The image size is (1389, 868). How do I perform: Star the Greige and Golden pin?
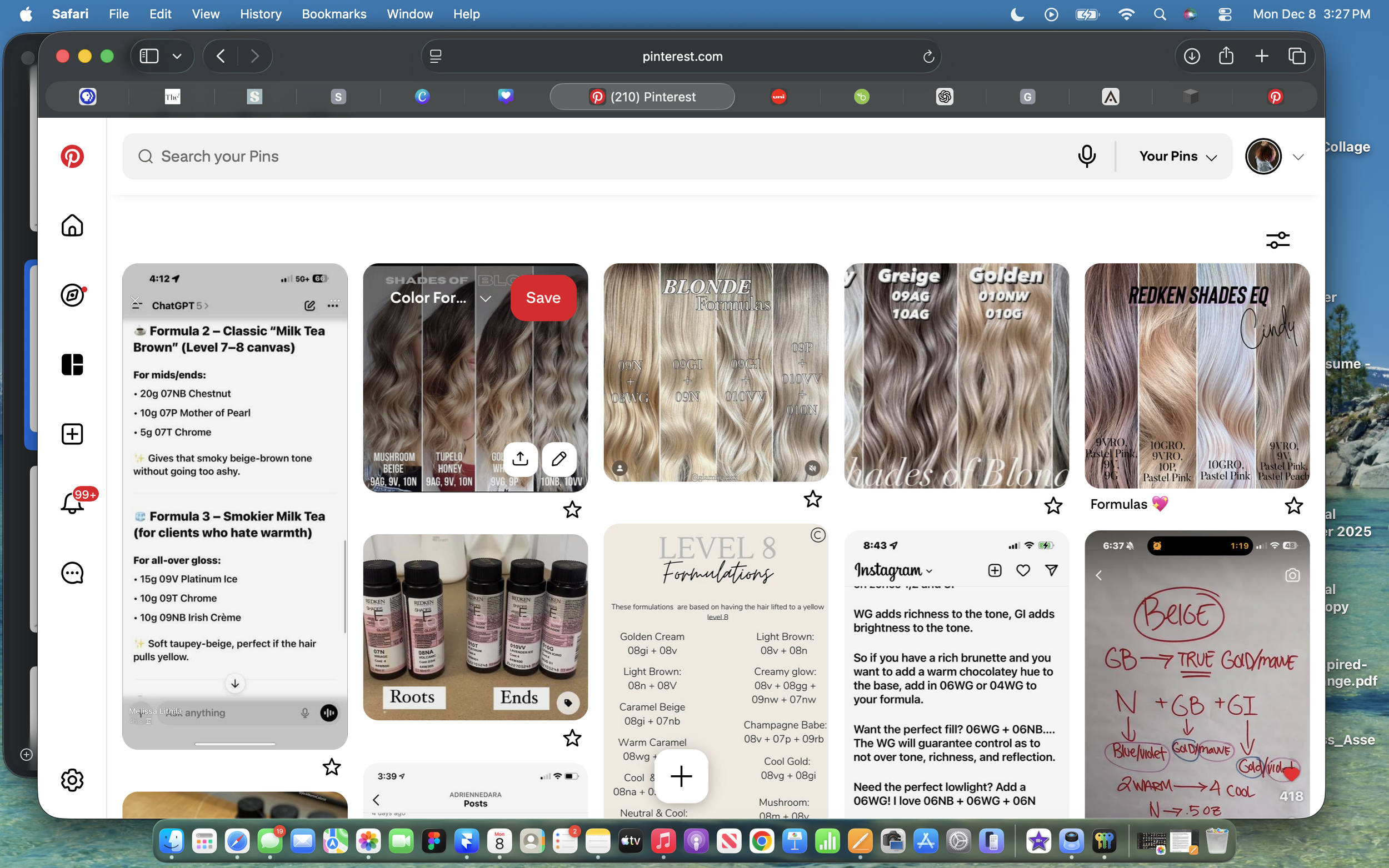click(x=1053, y=506)
